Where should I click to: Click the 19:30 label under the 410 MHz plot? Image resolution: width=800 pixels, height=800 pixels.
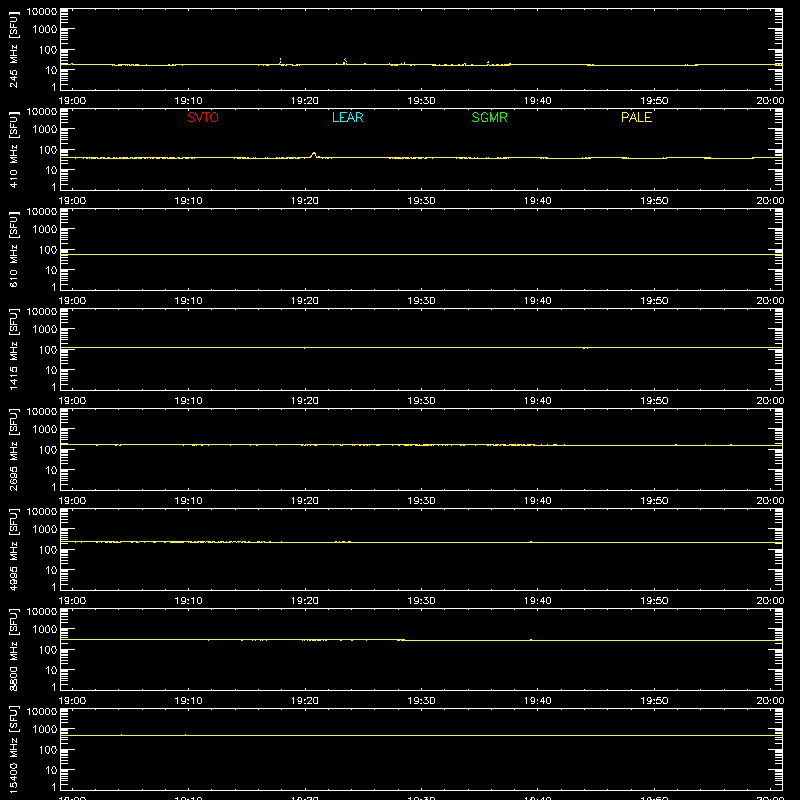tap(421, 201)
